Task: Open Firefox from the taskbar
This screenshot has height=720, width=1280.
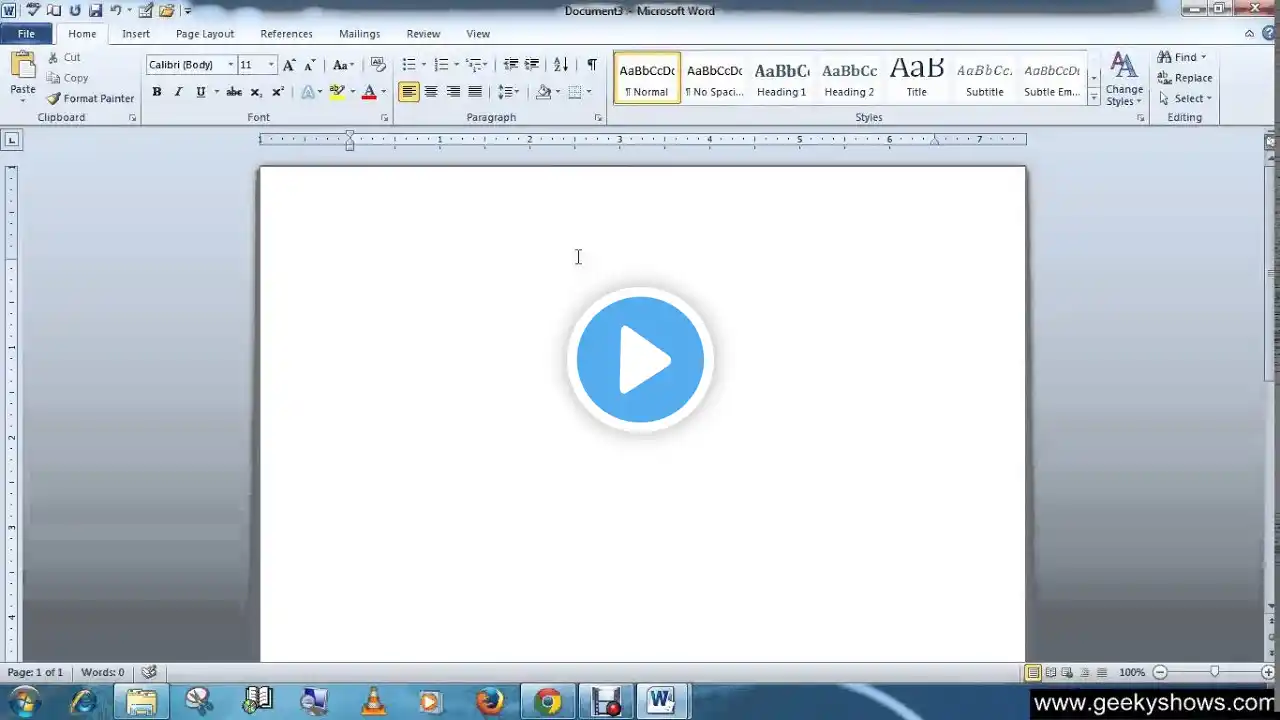Action: pyautogui.click(x=490, y=701)
